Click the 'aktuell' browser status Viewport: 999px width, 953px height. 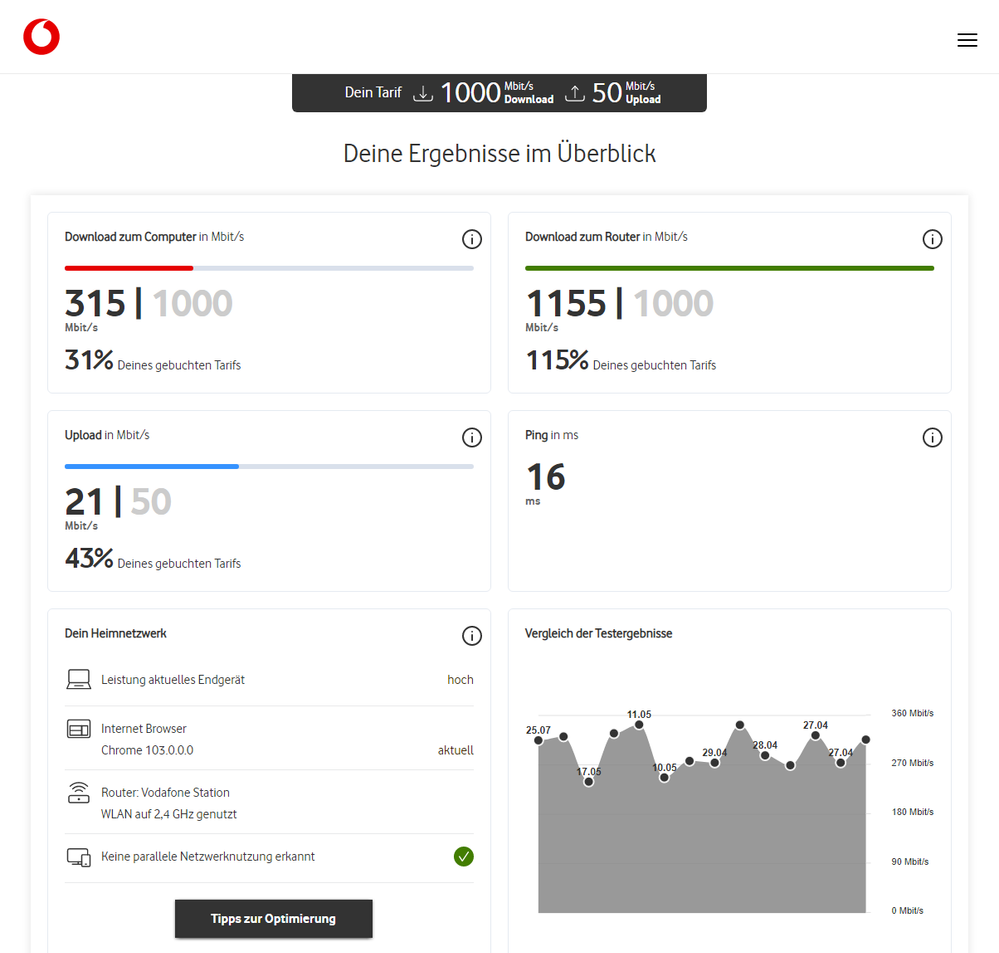click(456, 750)
